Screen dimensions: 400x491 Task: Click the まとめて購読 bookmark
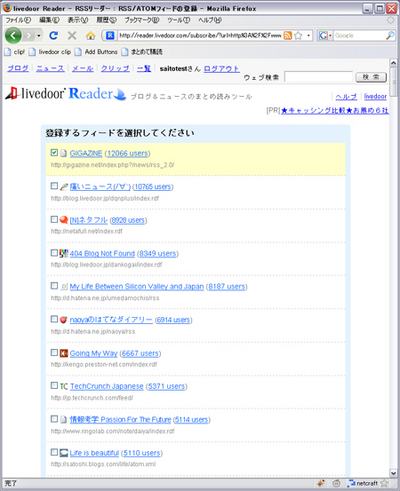click(x=142, y=52)
